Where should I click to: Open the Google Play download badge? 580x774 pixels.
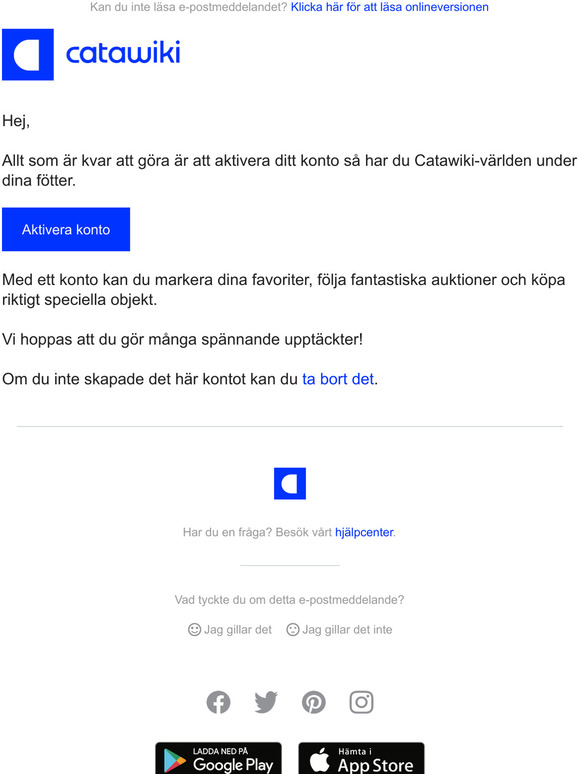[218, 758]
